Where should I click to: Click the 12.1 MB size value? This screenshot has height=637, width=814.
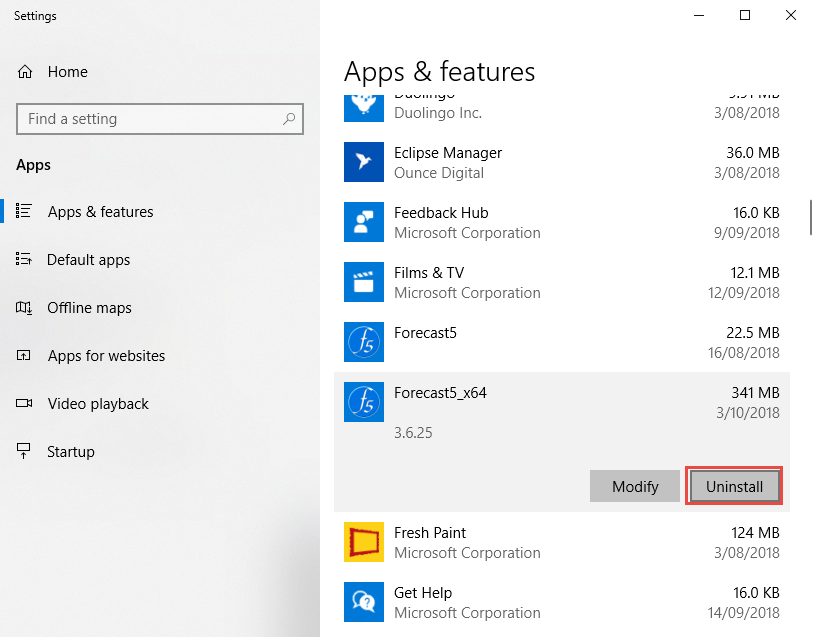755,273
